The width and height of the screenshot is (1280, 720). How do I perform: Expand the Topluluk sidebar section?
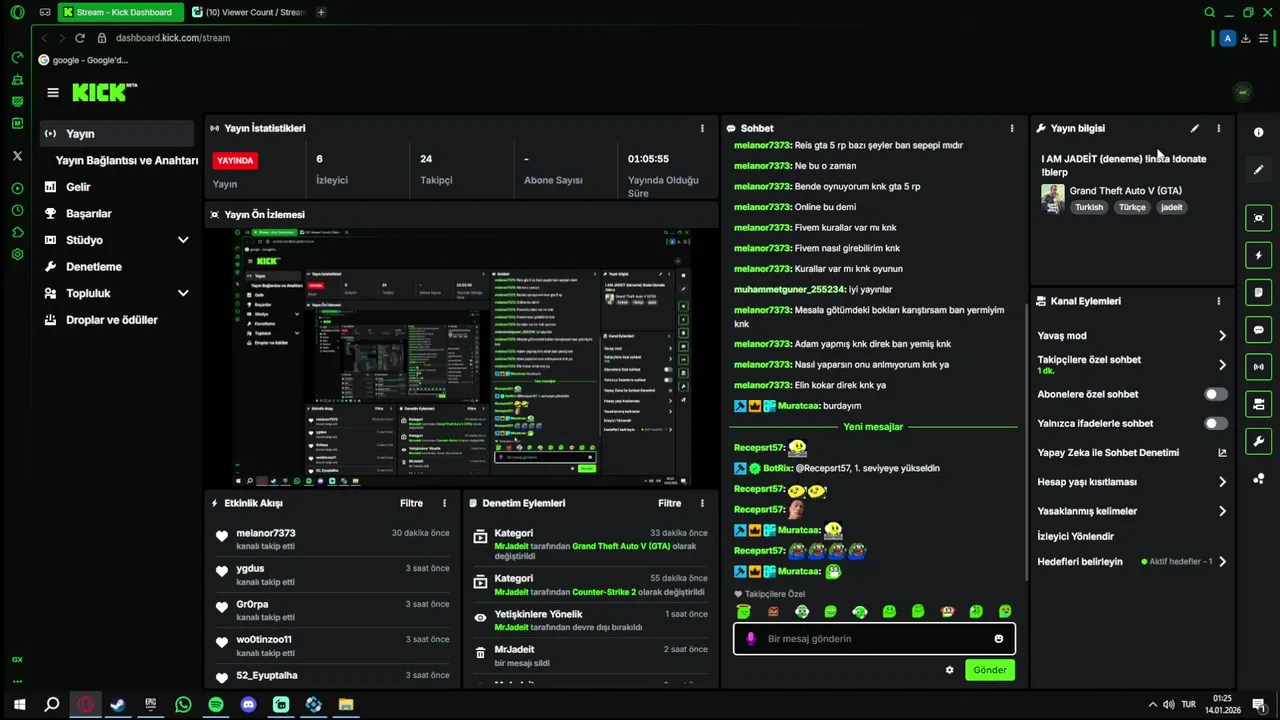tap(183, 293)
